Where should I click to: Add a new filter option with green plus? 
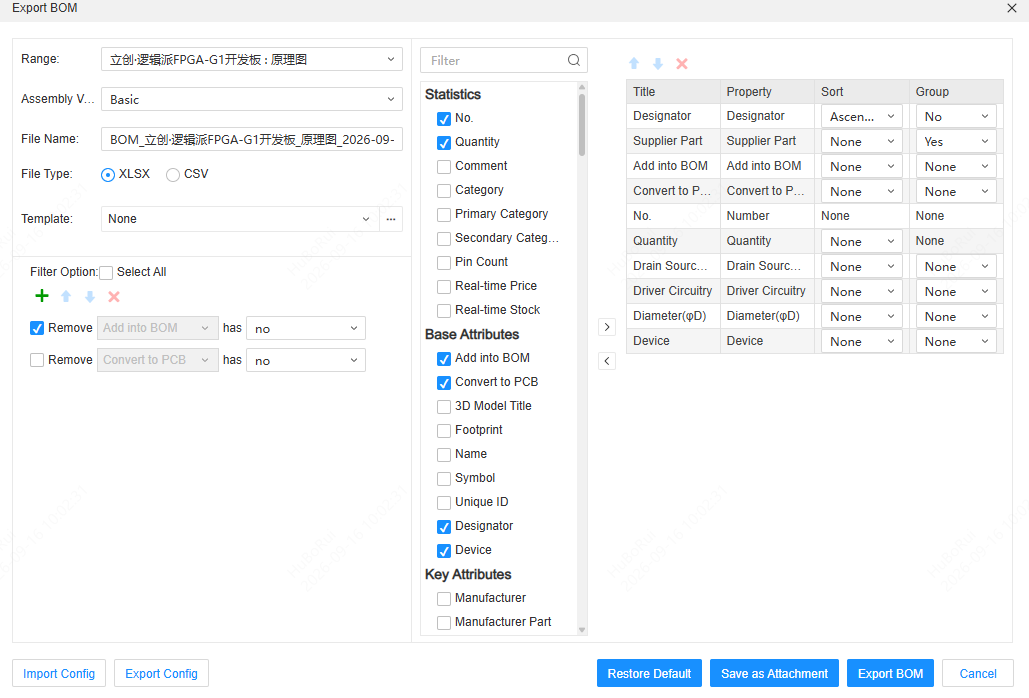coord(42,296)
